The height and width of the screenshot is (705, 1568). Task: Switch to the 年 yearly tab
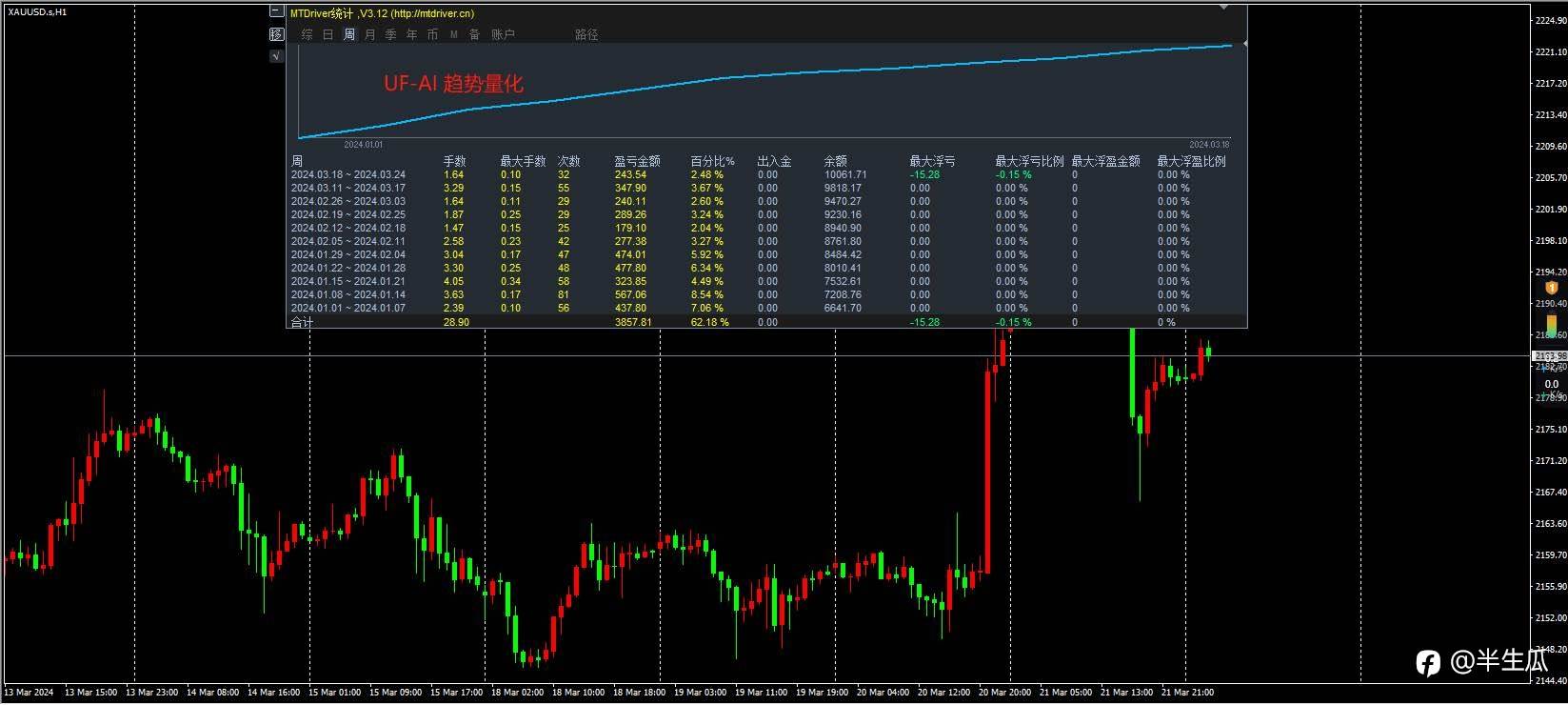(412, 34)
